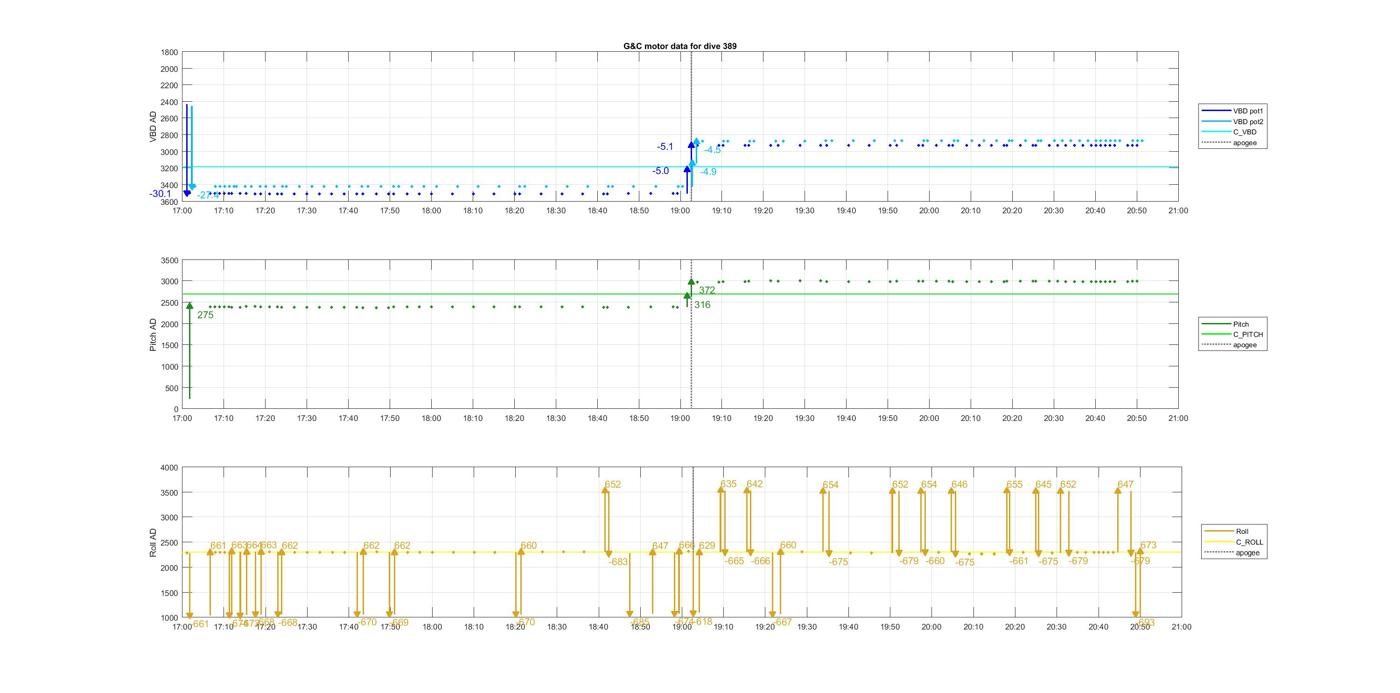Click the title 'G&C motor data for dive 389'
1400x693 pixels.
pos(680,46)
